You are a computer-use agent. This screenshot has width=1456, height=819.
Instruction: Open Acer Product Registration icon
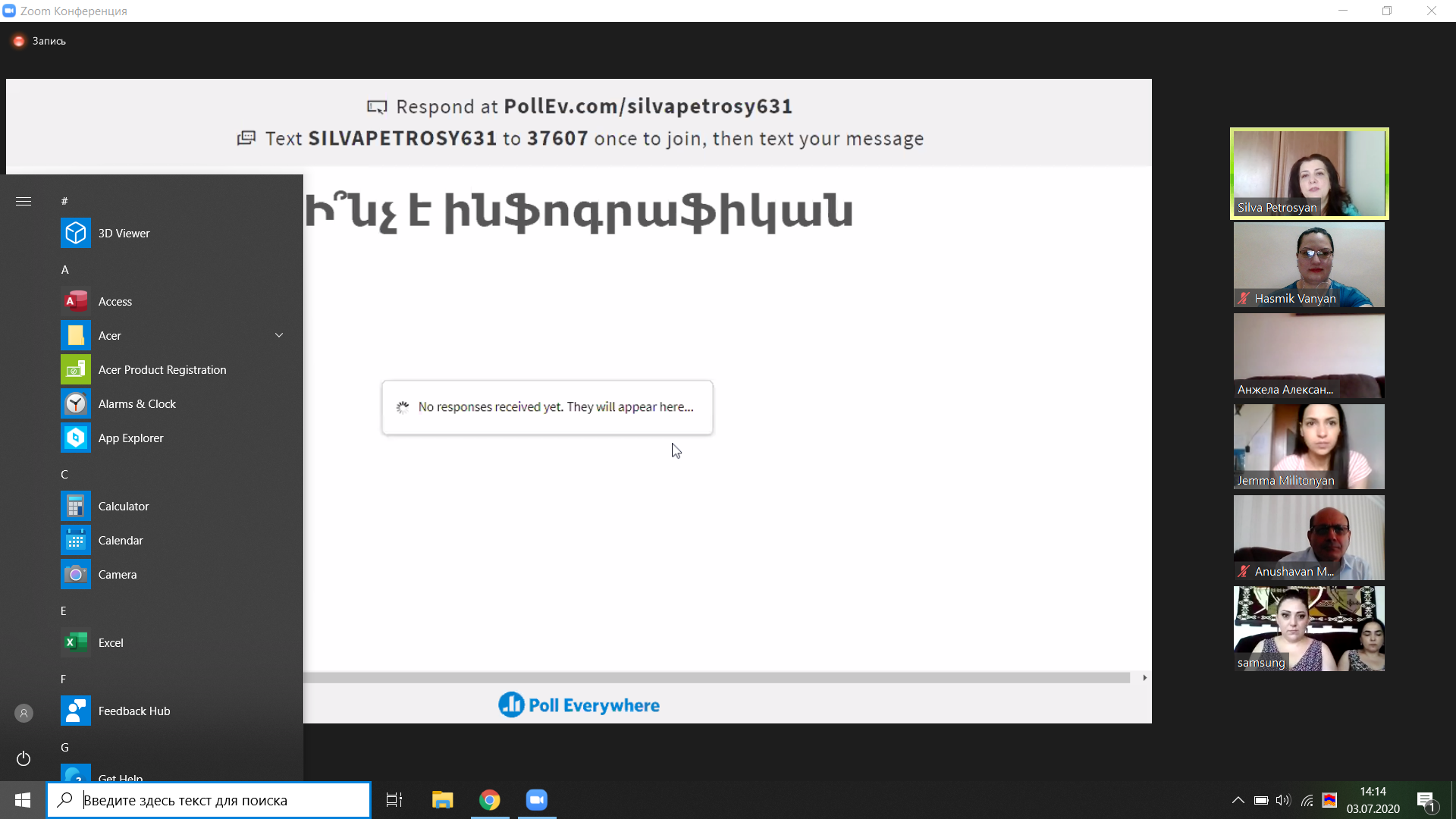tap(76, 369)
